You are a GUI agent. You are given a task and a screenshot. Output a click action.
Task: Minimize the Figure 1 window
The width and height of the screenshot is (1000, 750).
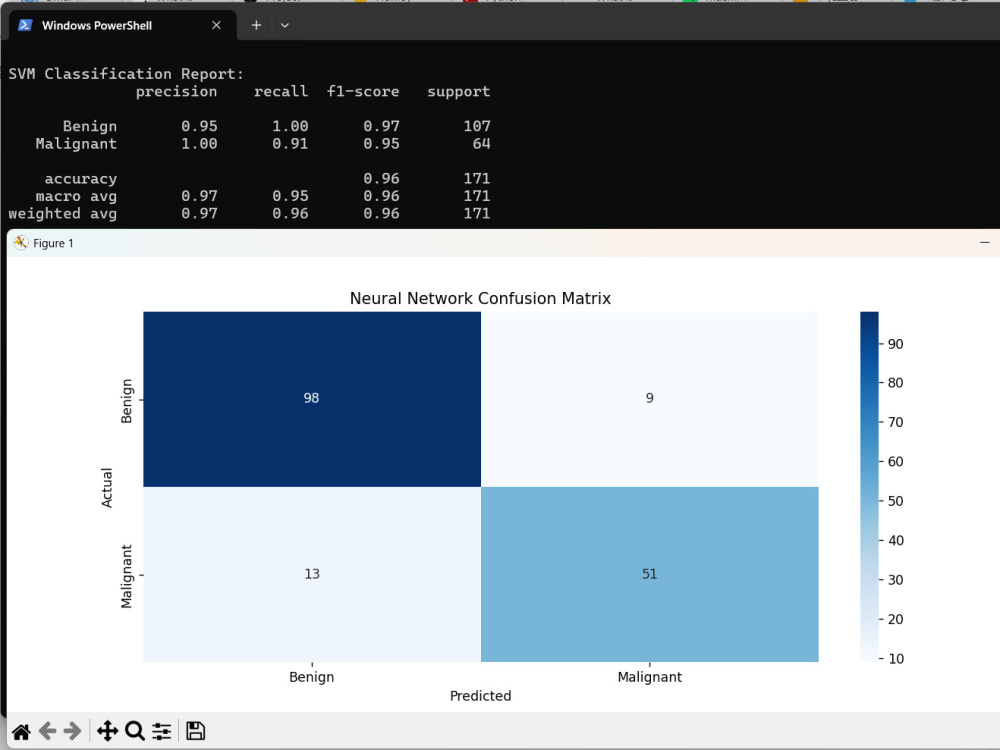pos(985,242)
